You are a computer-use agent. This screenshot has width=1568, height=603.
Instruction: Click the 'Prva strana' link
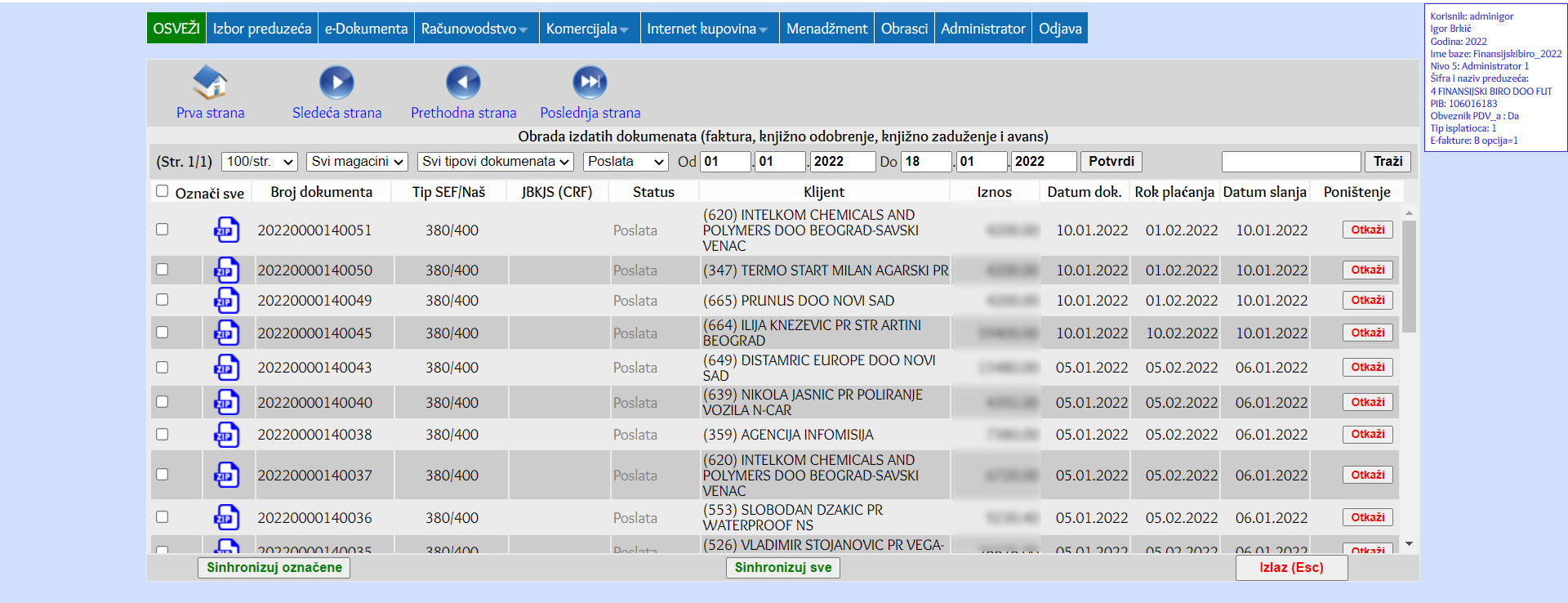click(x=210, y=113)
